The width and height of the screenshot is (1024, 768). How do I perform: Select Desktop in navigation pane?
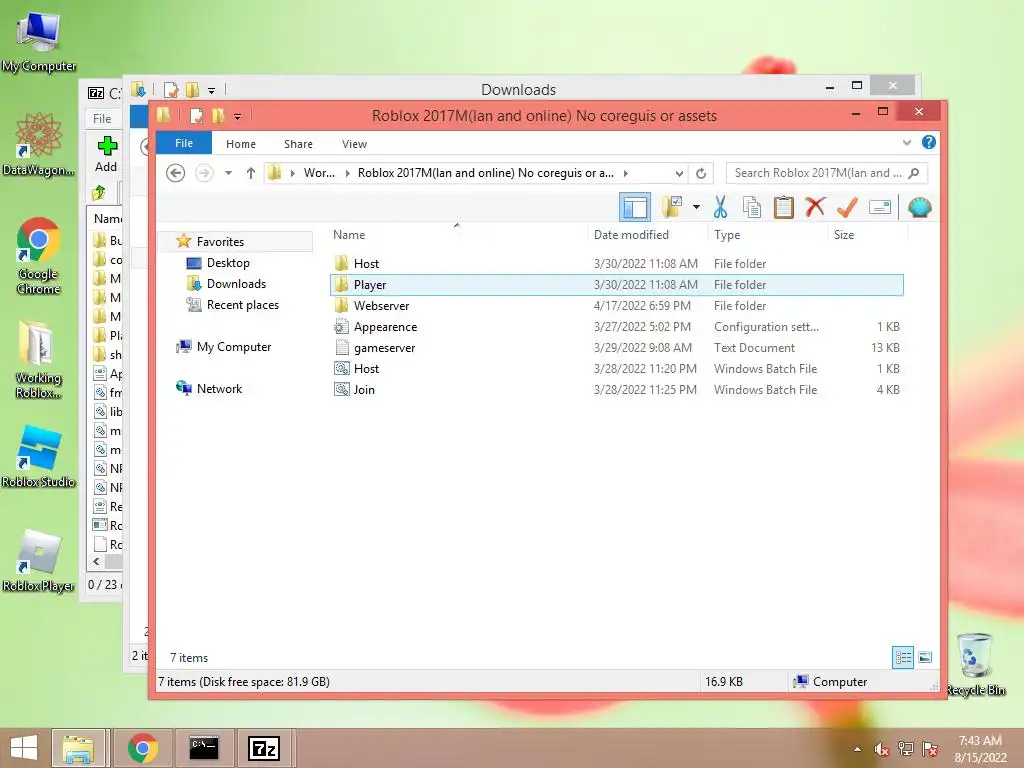[x=228, y=263]
